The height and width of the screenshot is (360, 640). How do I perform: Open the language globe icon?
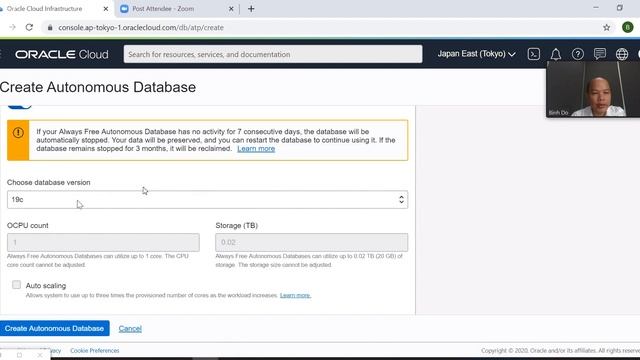point(622,54)
